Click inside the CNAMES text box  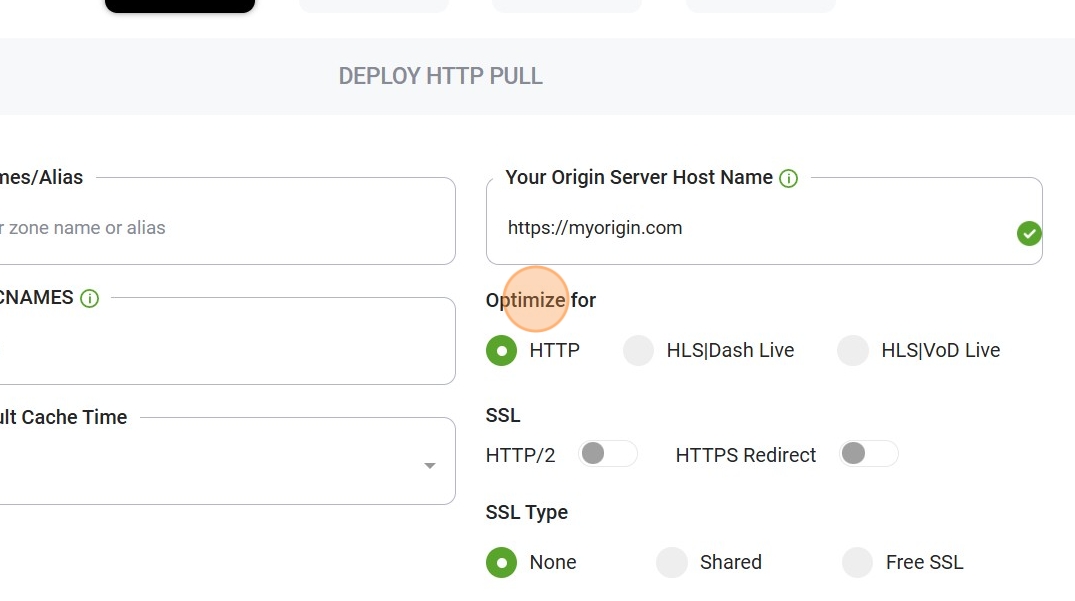point(227,341)
